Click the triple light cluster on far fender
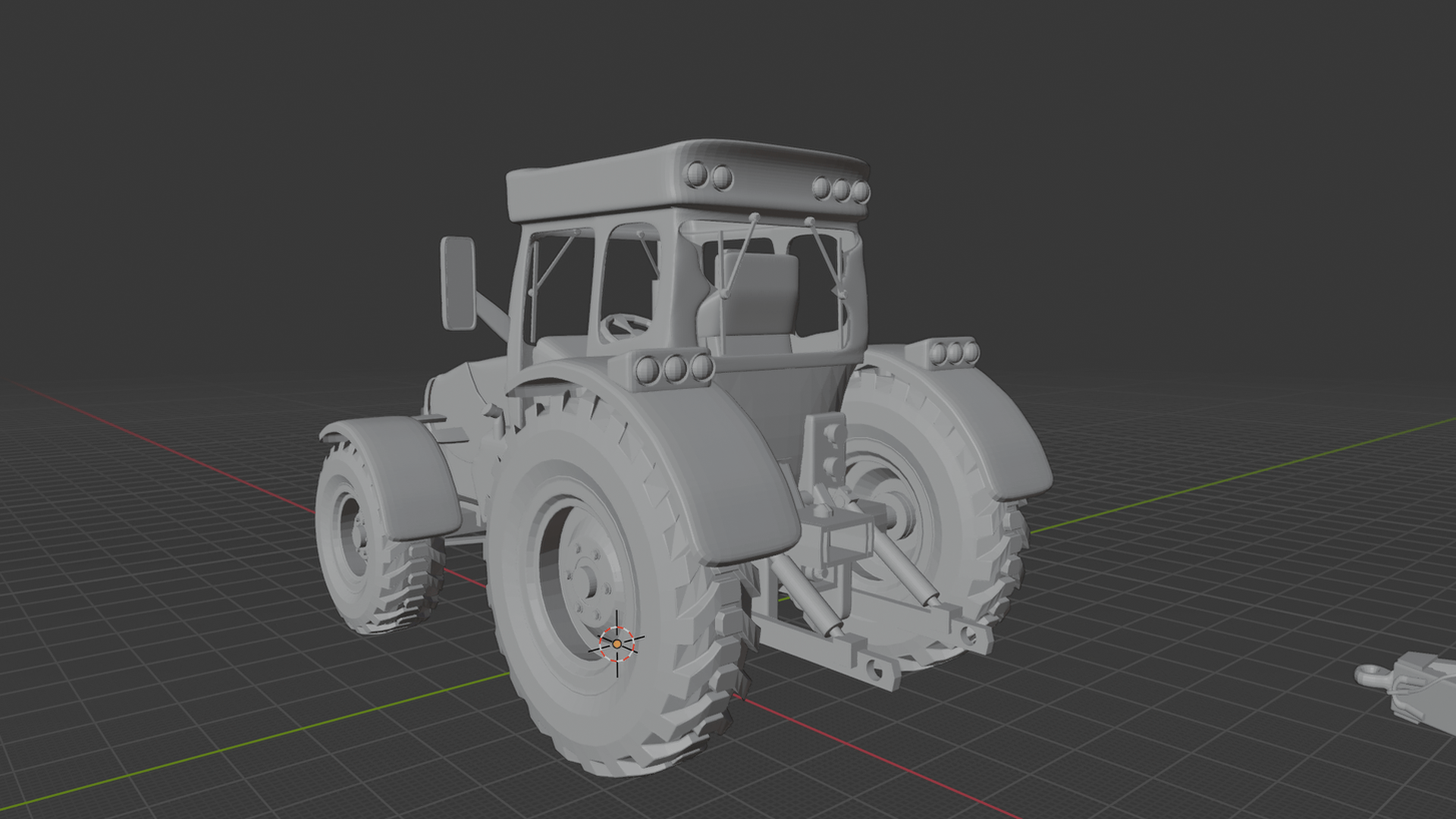The width and height of the screenshot is (1456, 819). 953,352
